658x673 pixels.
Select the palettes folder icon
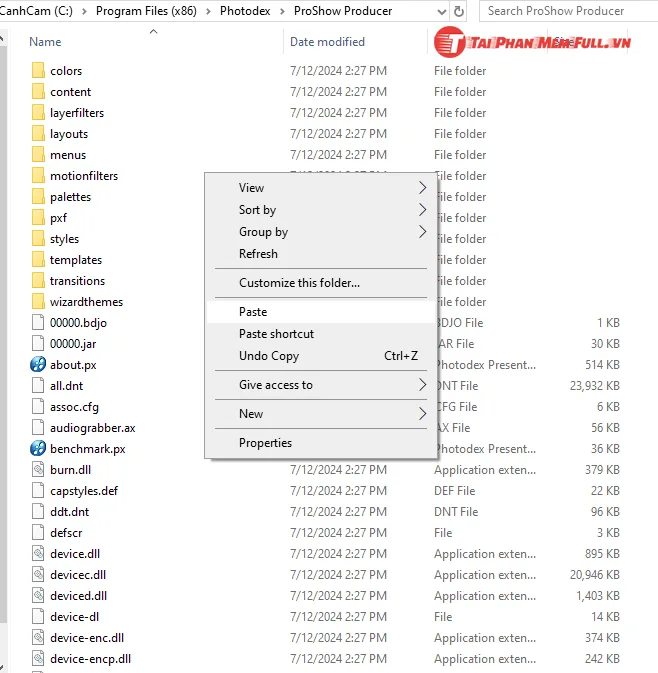38,197
